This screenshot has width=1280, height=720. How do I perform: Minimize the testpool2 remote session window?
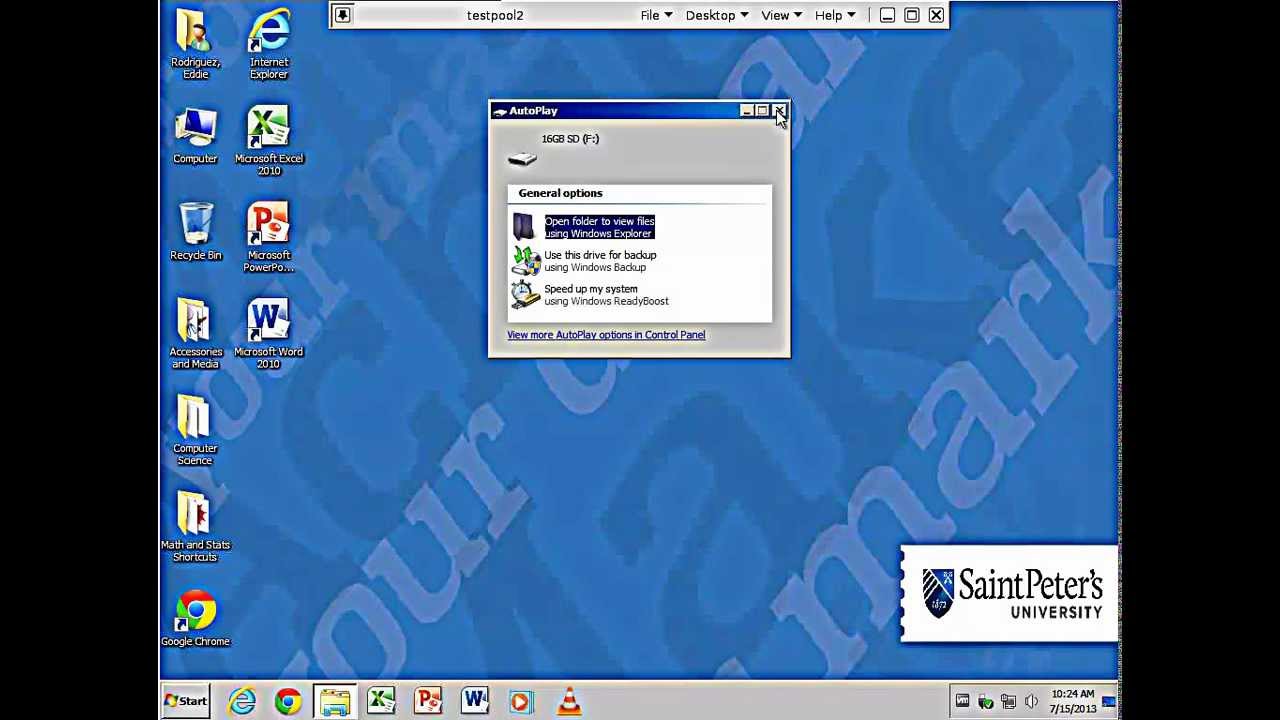pyautogui.click(x=887, y=15)
